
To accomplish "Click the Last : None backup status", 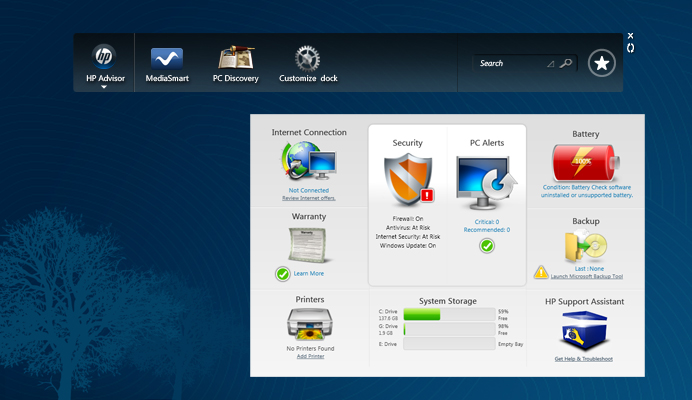I will pyautogui.click(x=589, y=268).
